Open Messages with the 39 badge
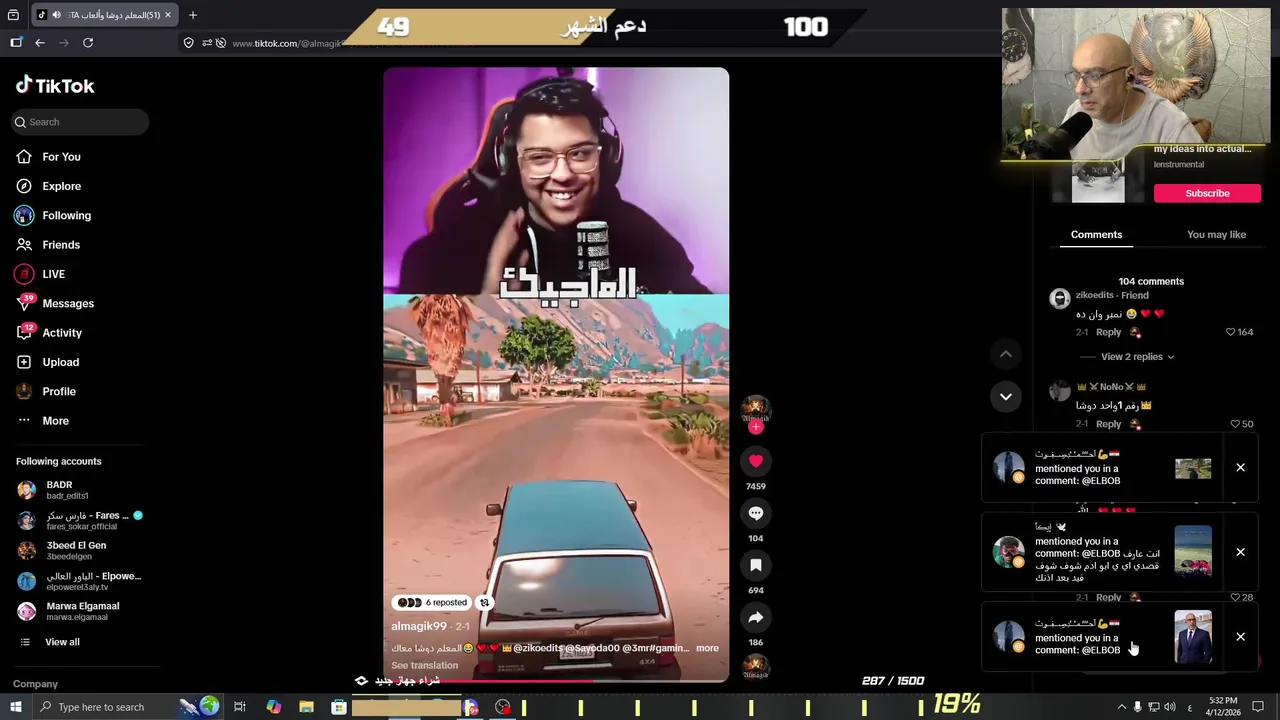Screen dimensions: 1280x720 [x=67, y=303]
